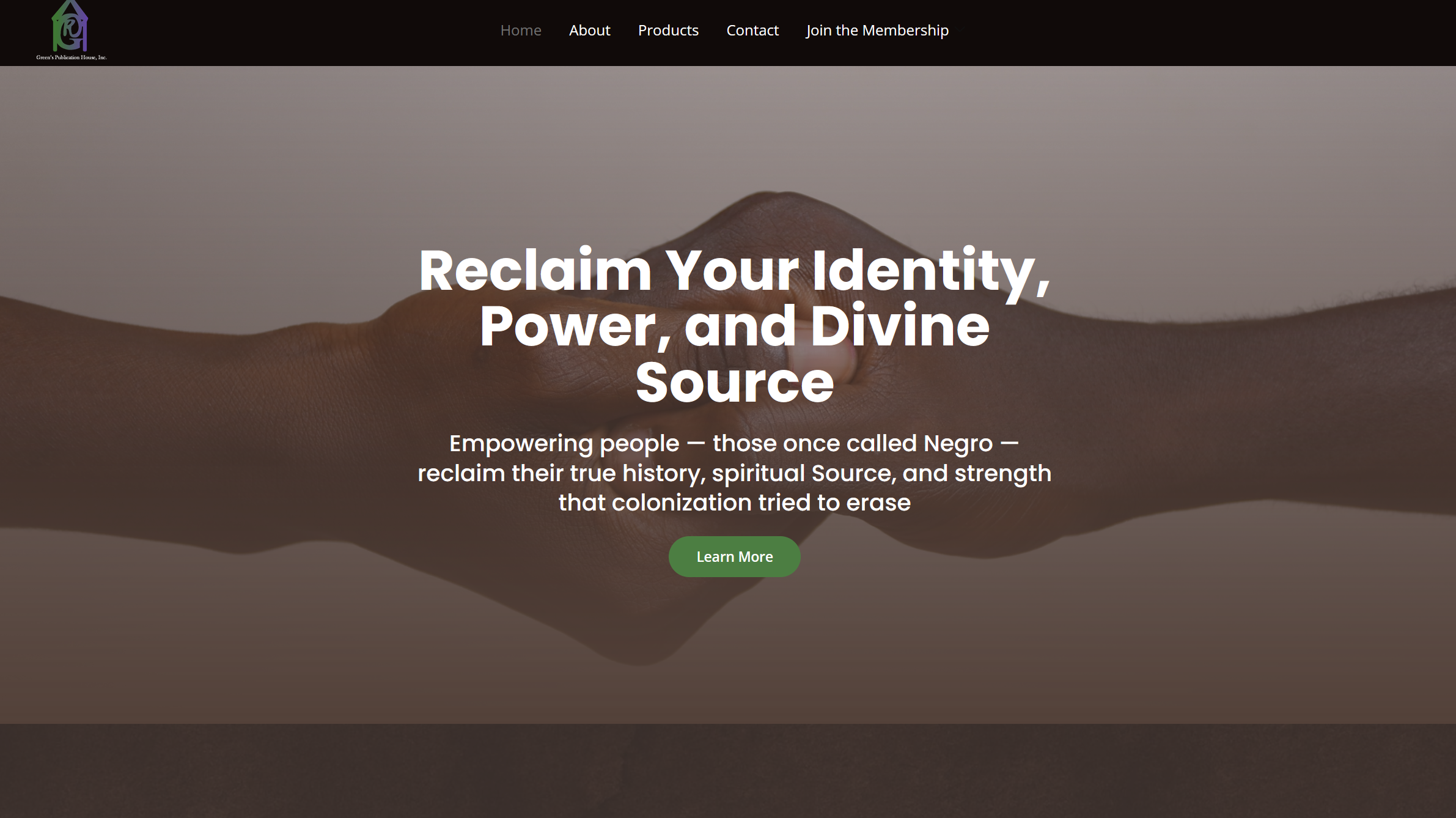The height and width of the screenshot is (818, 1456).
Task: Click the green Learn More button
Action: coord(734,556)
